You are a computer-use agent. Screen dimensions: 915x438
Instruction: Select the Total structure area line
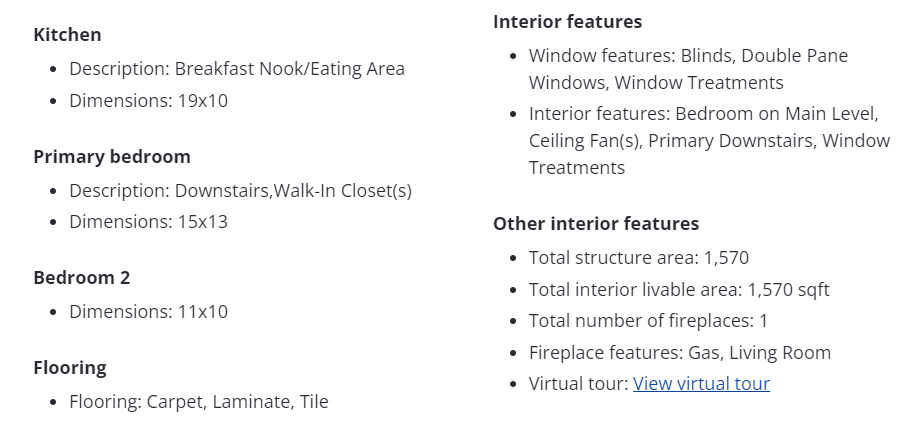pos(638,258)
